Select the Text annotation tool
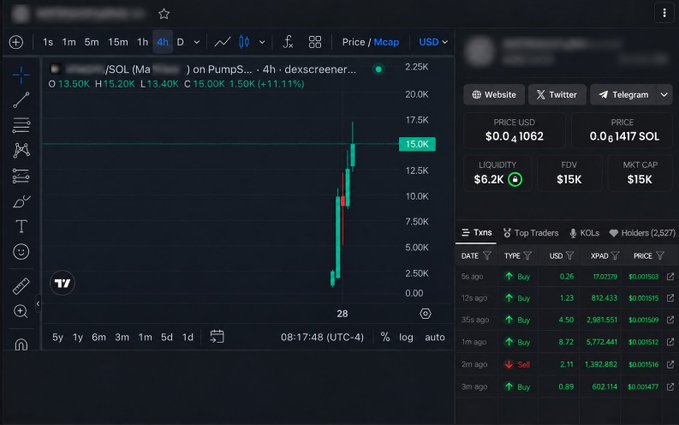This screenshot has width=679, height=425. click(21, 226)
